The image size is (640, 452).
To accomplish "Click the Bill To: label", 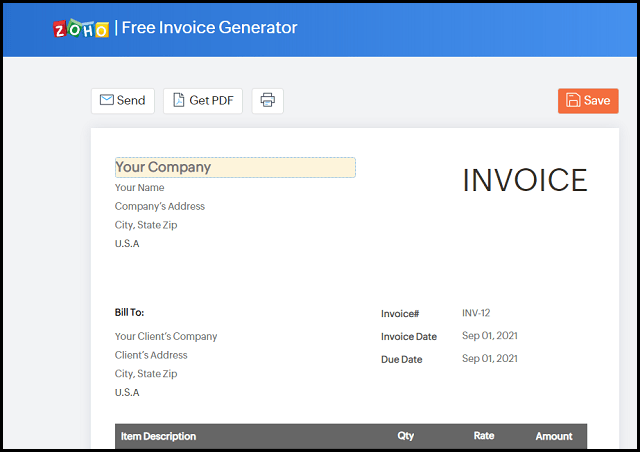I will (x=129, y=313).
